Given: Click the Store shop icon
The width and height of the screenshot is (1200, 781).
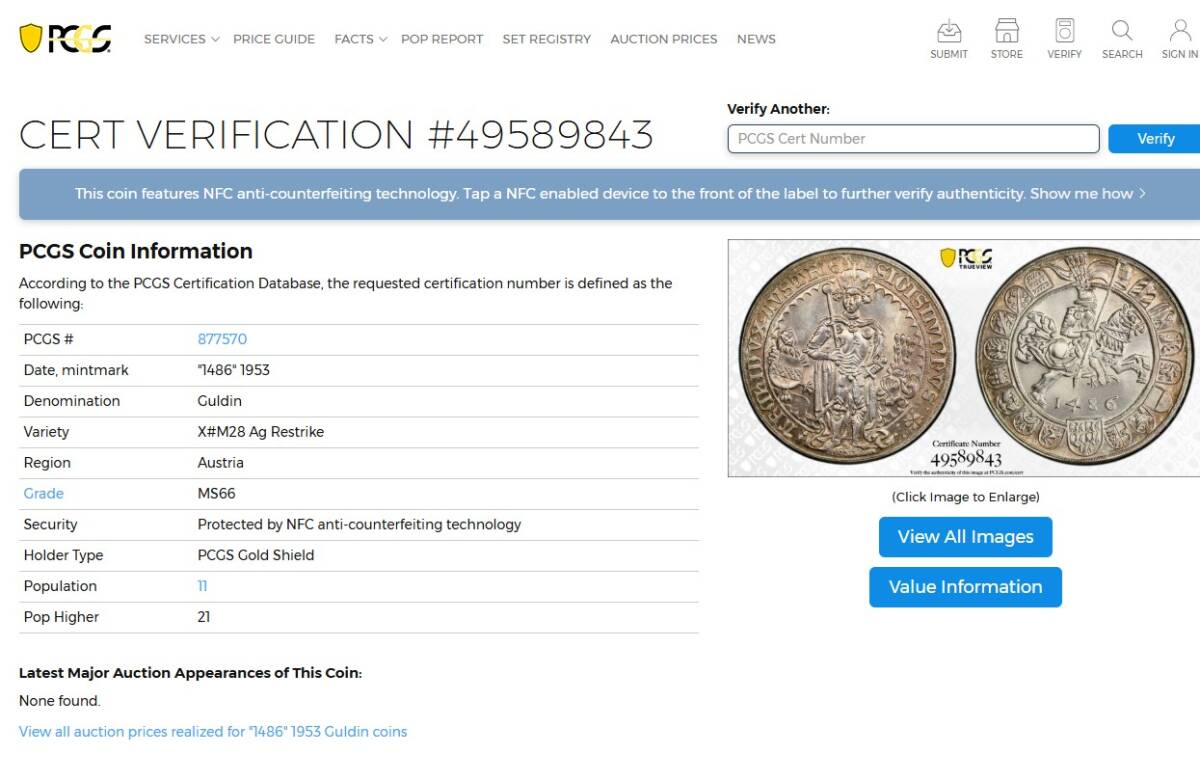Looking at the screenshot, I should pos(1006,31).
